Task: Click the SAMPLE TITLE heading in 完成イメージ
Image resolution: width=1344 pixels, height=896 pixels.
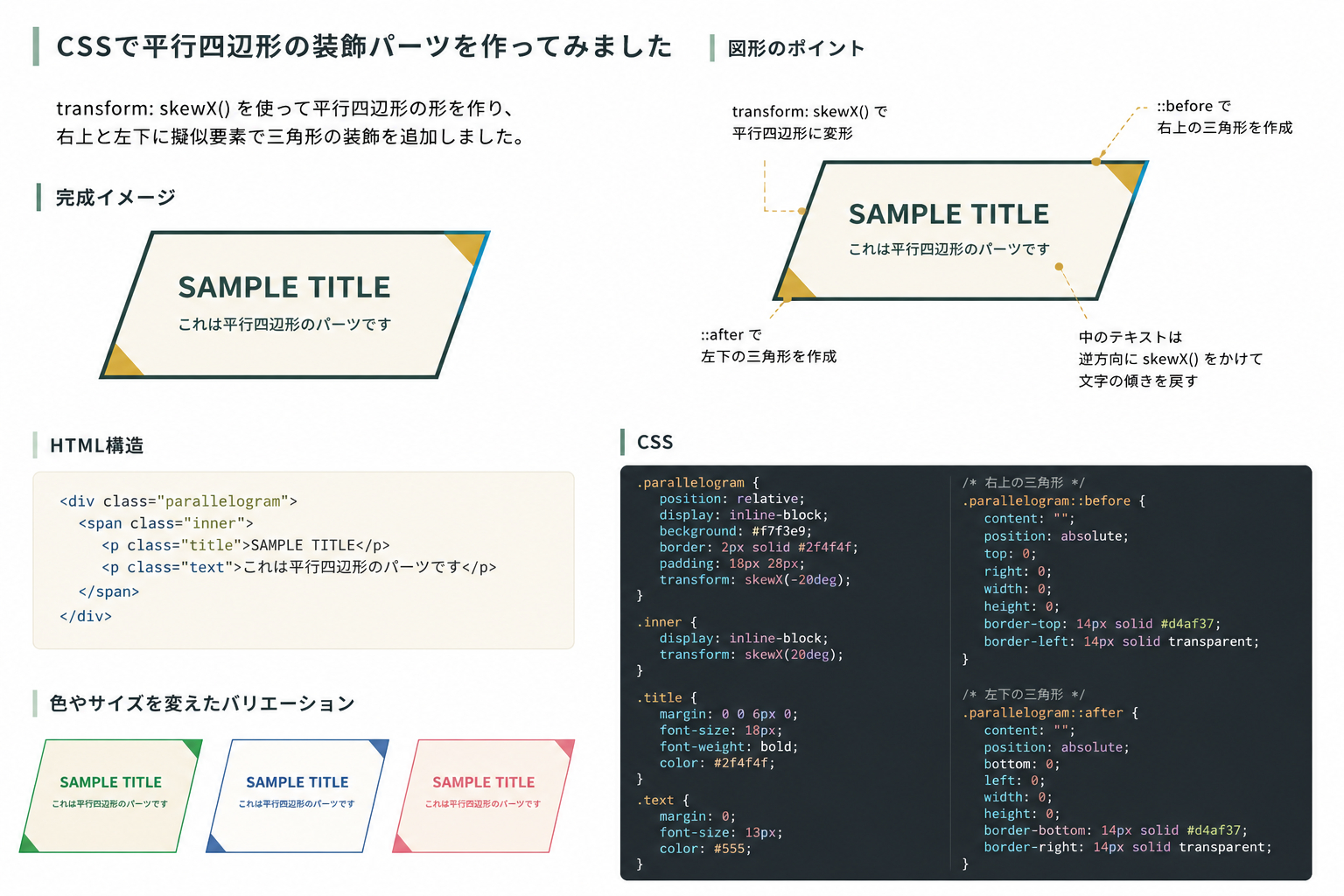Action: pos(284,287)
